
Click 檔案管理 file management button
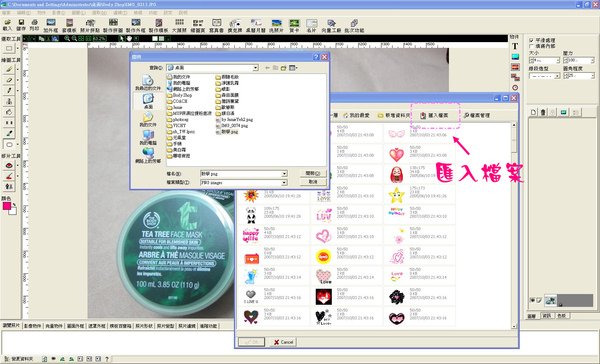pos(477,115)
